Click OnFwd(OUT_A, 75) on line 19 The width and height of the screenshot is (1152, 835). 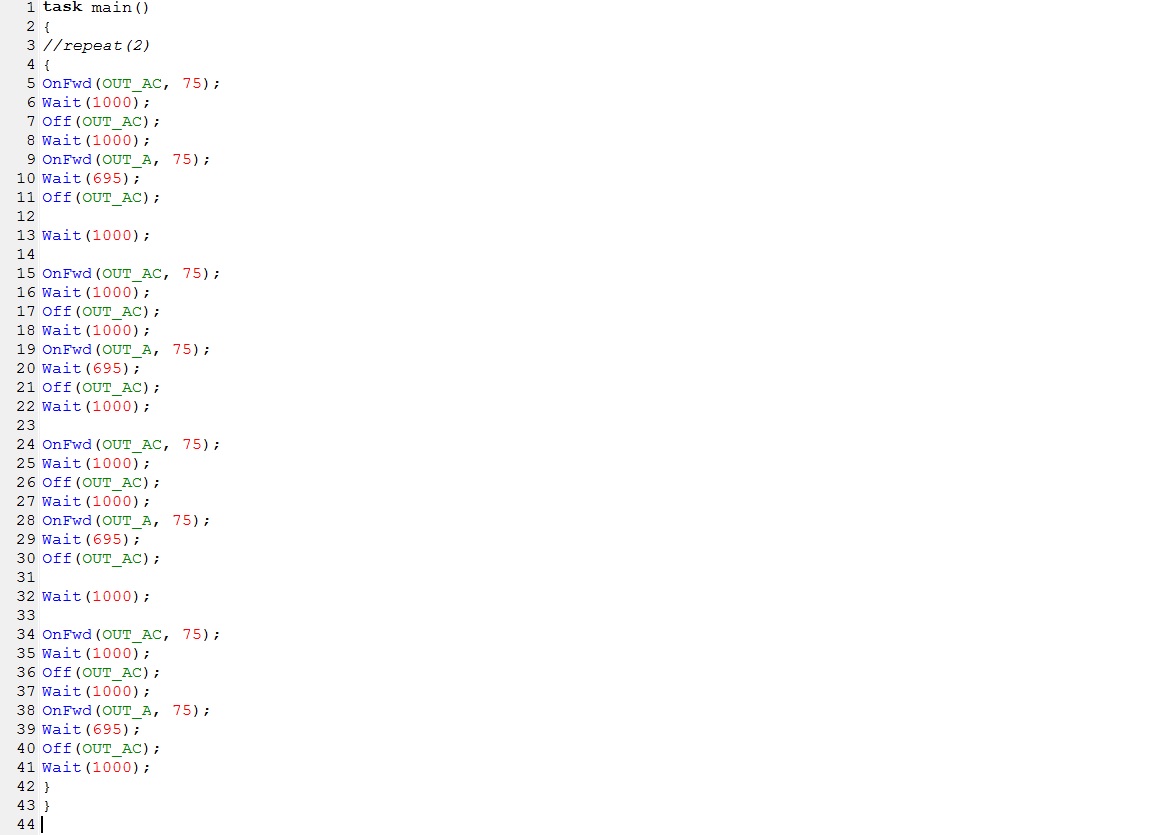(x=126, y=350)
